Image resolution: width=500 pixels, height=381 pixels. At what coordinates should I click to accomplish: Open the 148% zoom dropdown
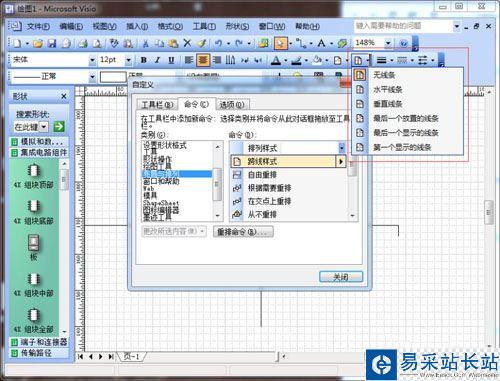coord(388,43)
